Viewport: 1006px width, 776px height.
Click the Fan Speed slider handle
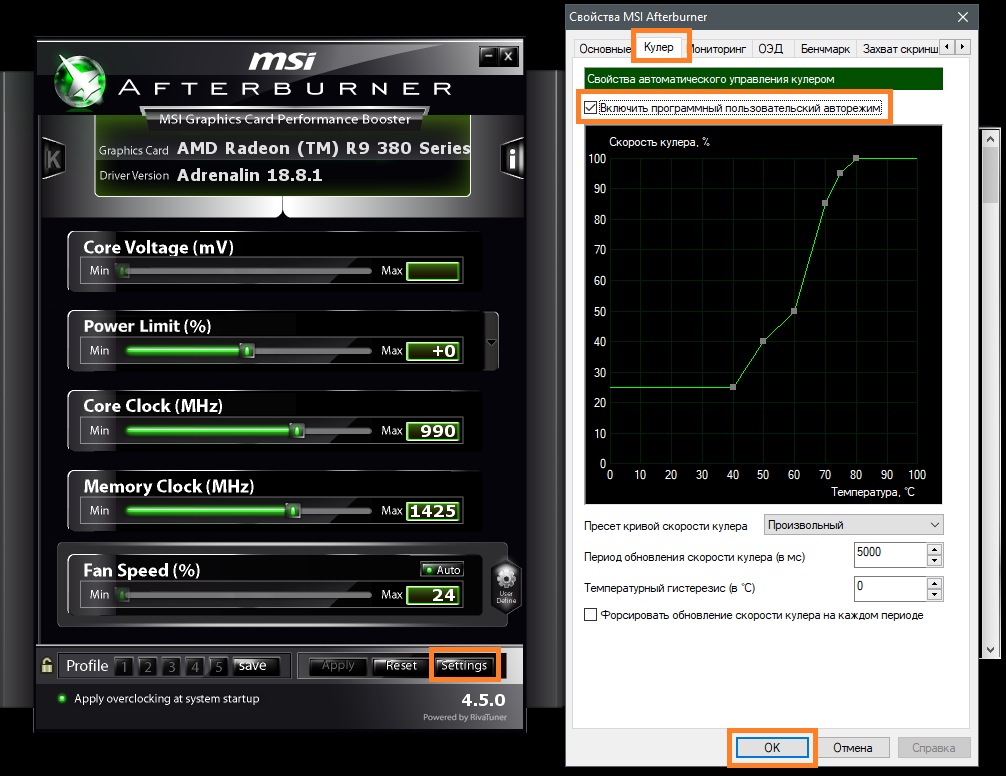pos(124,595)
